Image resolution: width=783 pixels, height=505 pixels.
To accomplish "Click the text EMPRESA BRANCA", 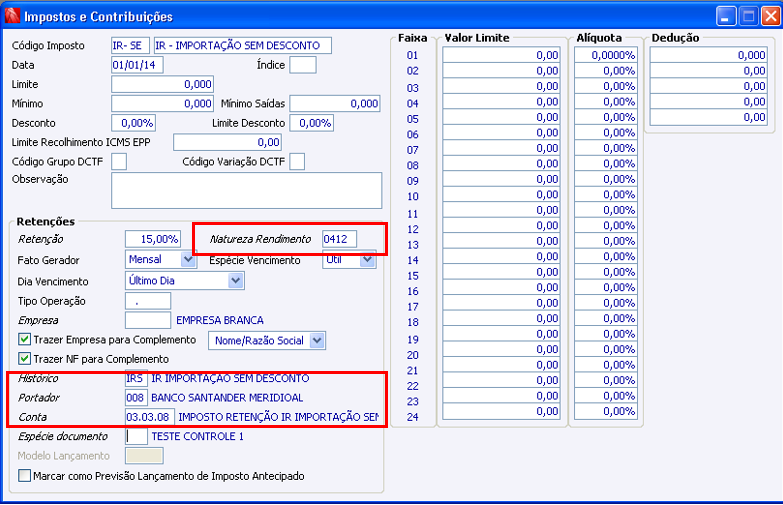I will click(220, 320).
